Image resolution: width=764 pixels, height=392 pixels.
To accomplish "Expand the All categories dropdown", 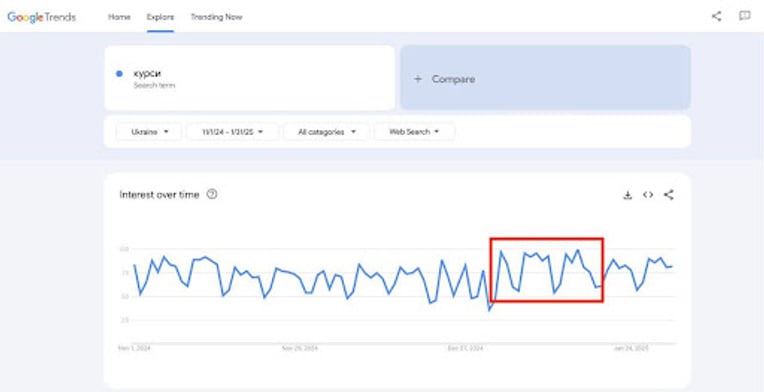I will (326, 132).
